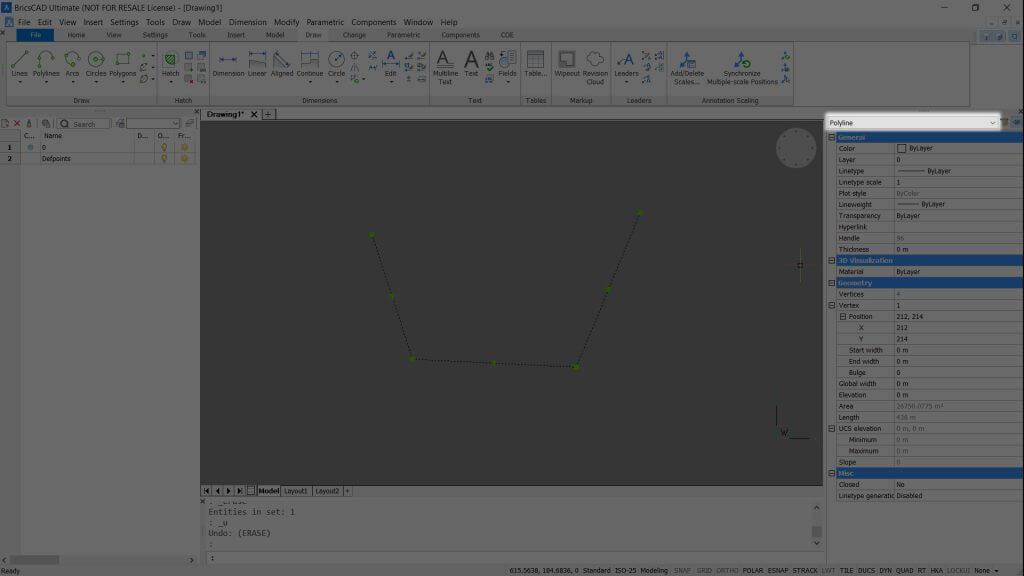Open the entity type dropdown showing Polyline
This screenshot has width=1024, height=576.
[991, 122]
